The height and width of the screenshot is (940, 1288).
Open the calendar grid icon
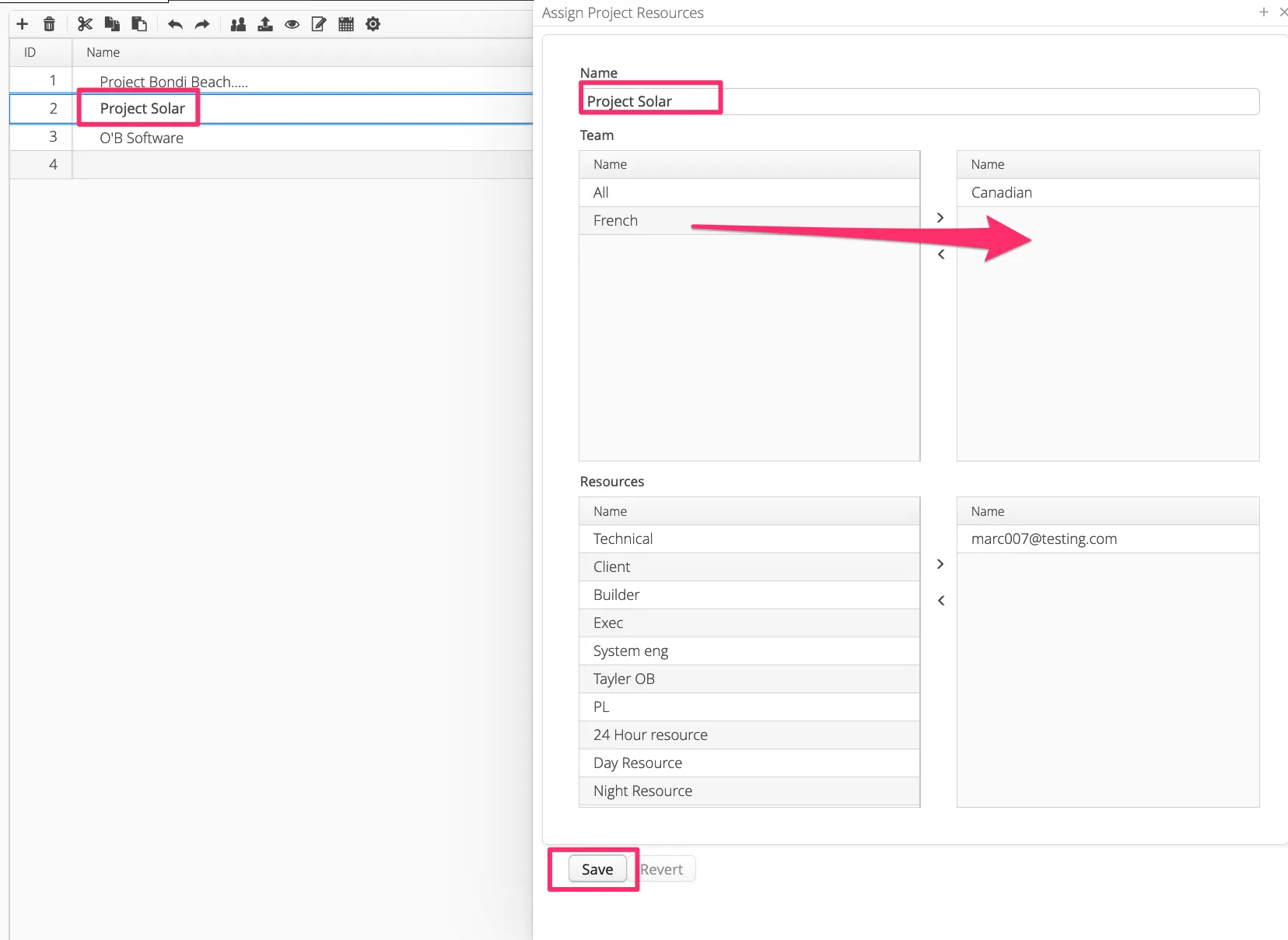point(346,24)
